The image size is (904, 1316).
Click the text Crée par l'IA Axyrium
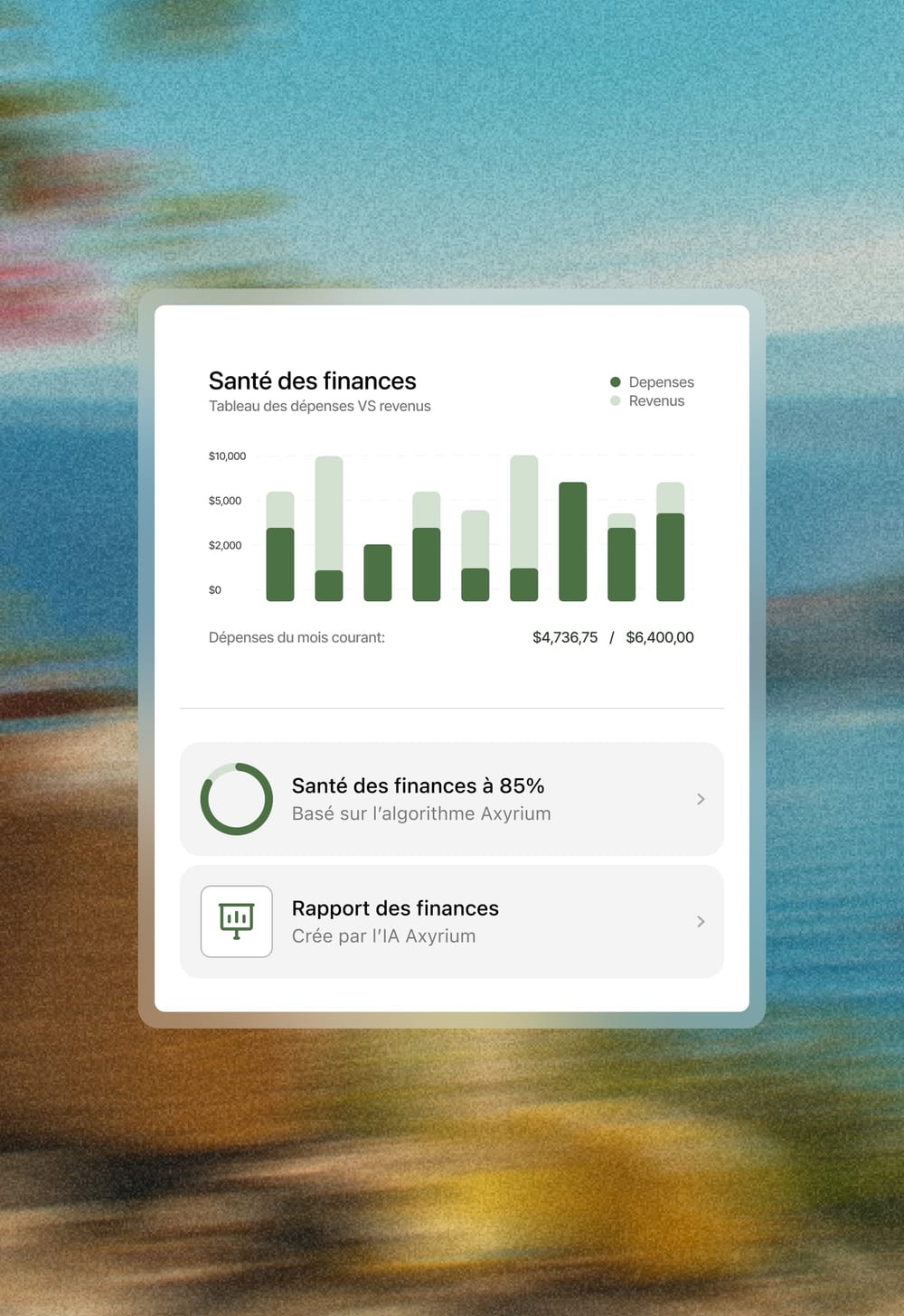click(x=383, y=936)
